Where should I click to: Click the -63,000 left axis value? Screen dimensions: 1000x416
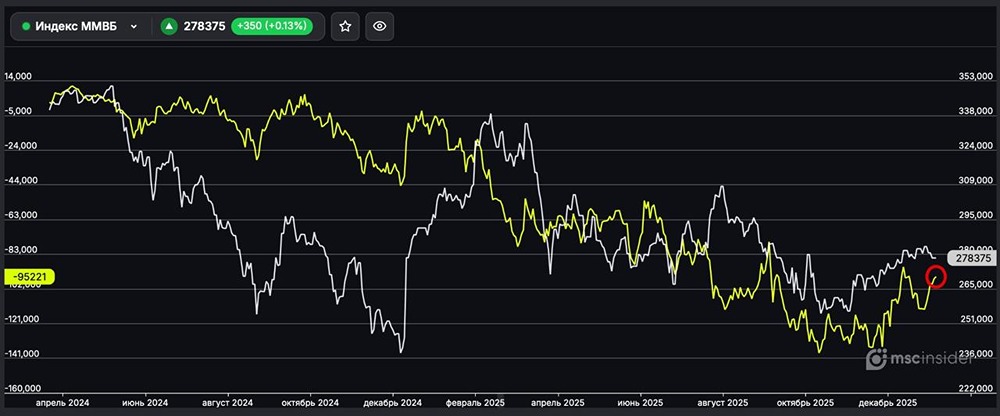[20, 215]
